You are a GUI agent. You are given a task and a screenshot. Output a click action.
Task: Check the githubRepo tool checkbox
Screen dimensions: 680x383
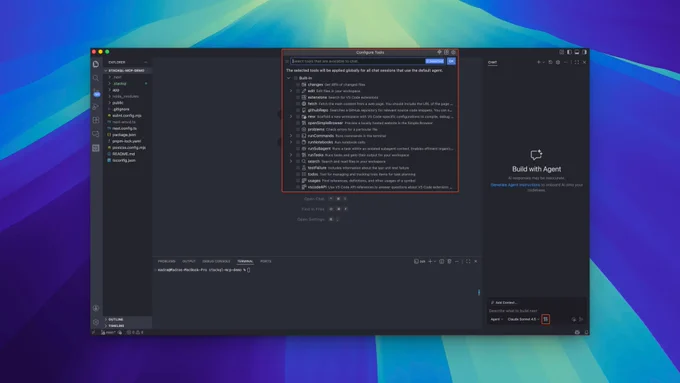tap(298, 110)
